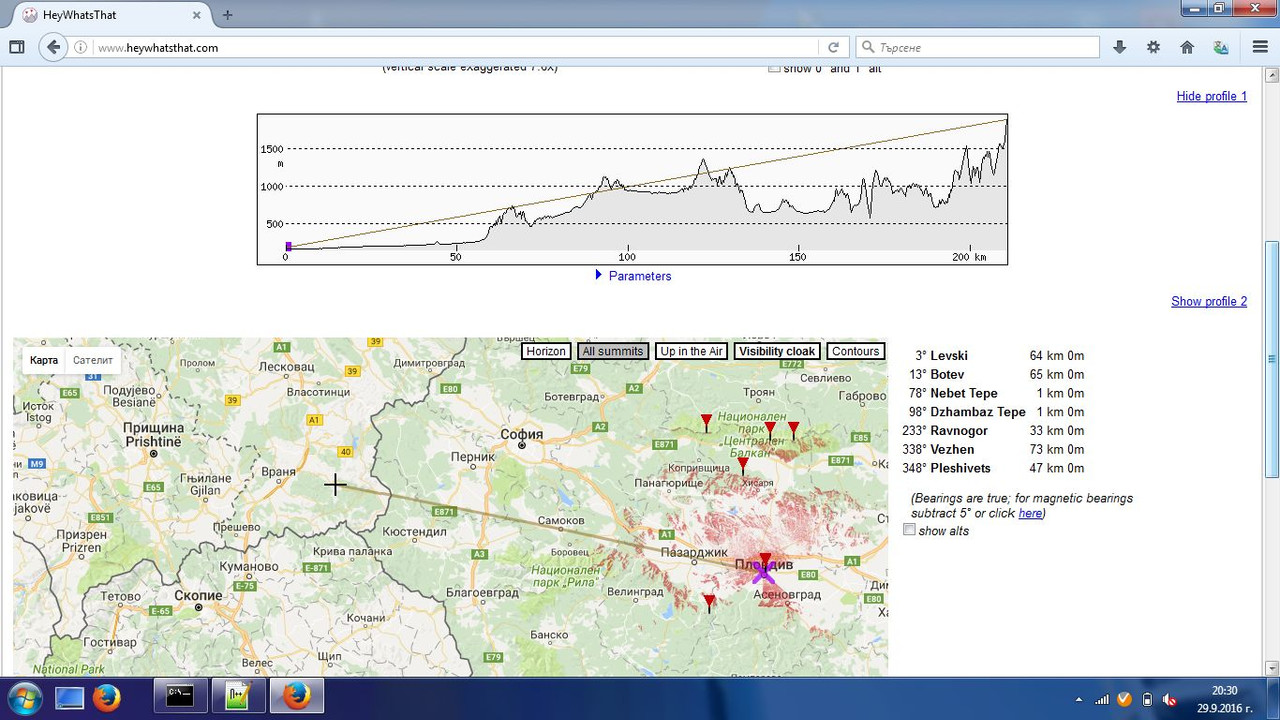1280x720 pixels.
Task: Click the orange Avast tray icon
Action: pyautogui.click(x=1125, y=699)
